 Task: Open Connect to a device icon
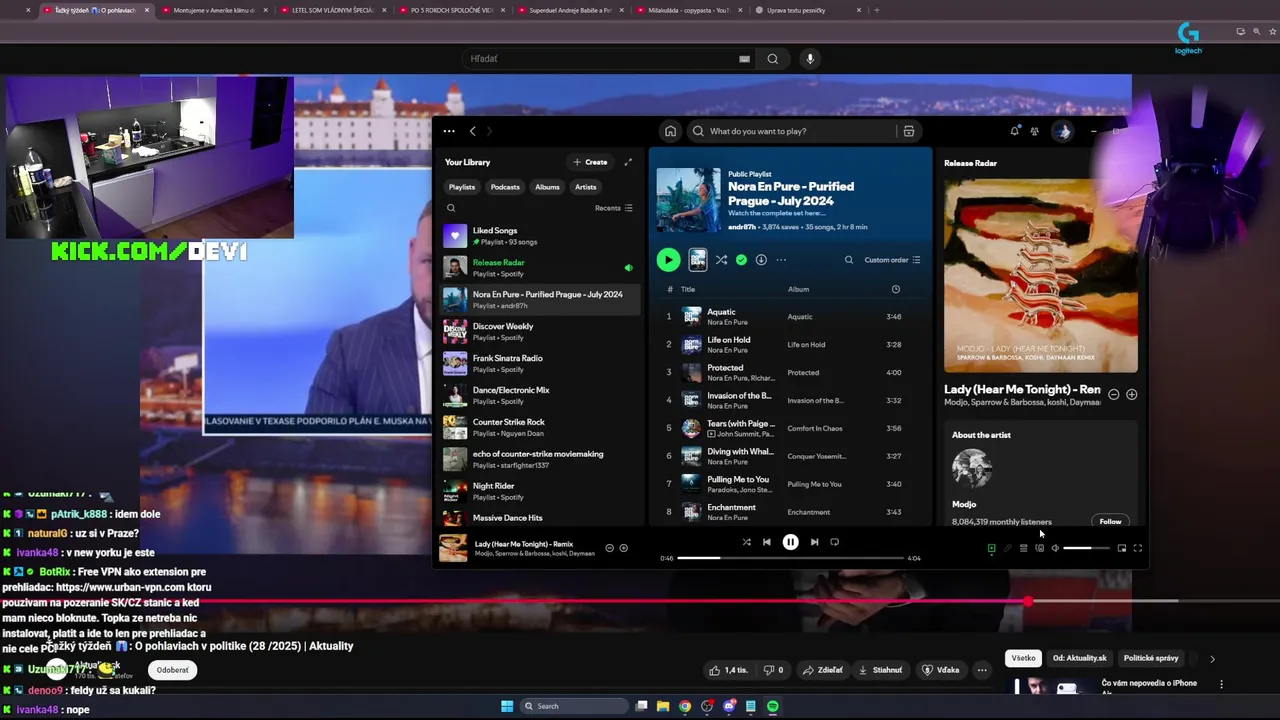point(1039,548)
